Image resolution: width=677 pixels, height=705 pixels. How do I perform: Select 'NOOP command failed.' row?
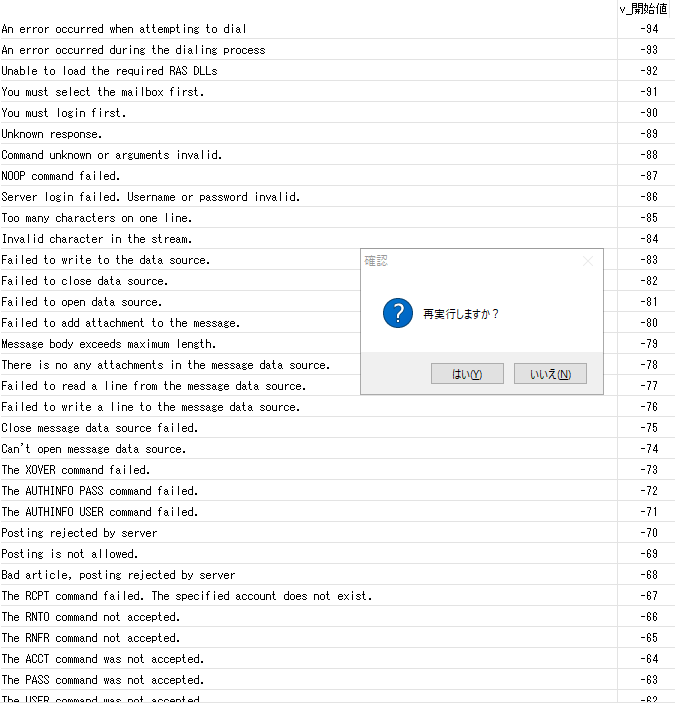(60, 176)
